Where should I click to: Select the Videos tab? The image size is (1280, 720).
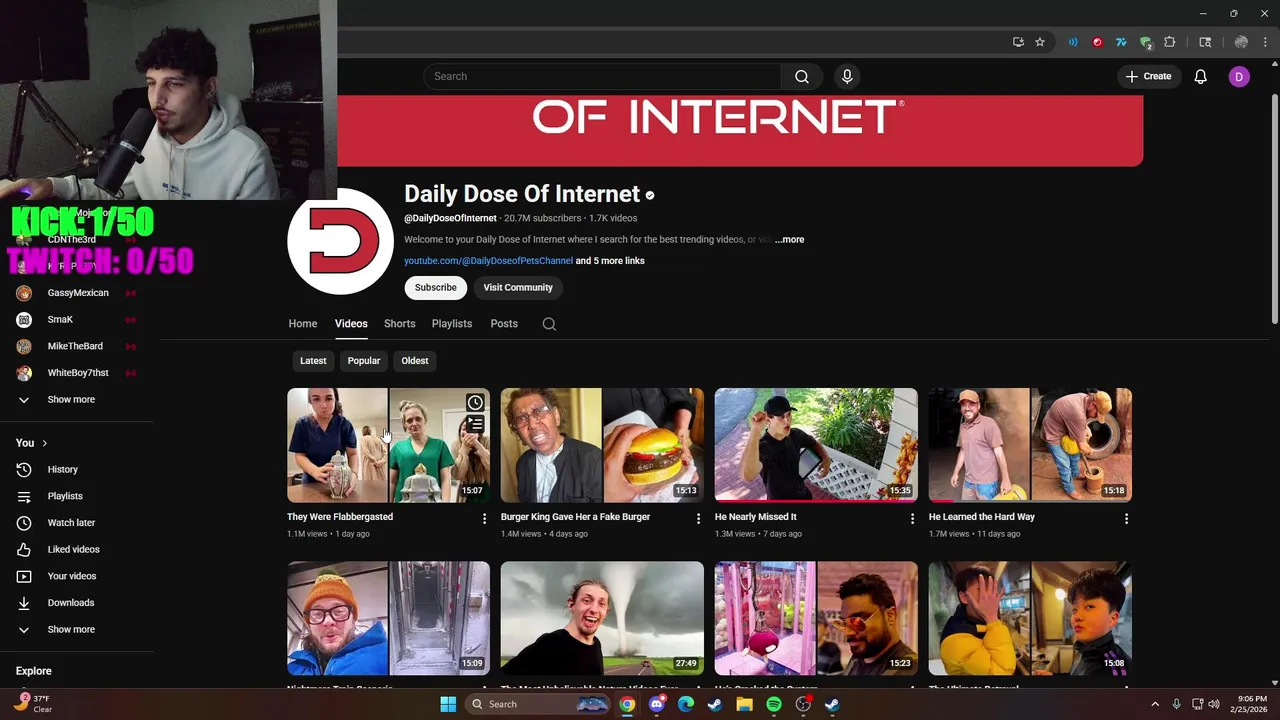[x=351, y=324]
